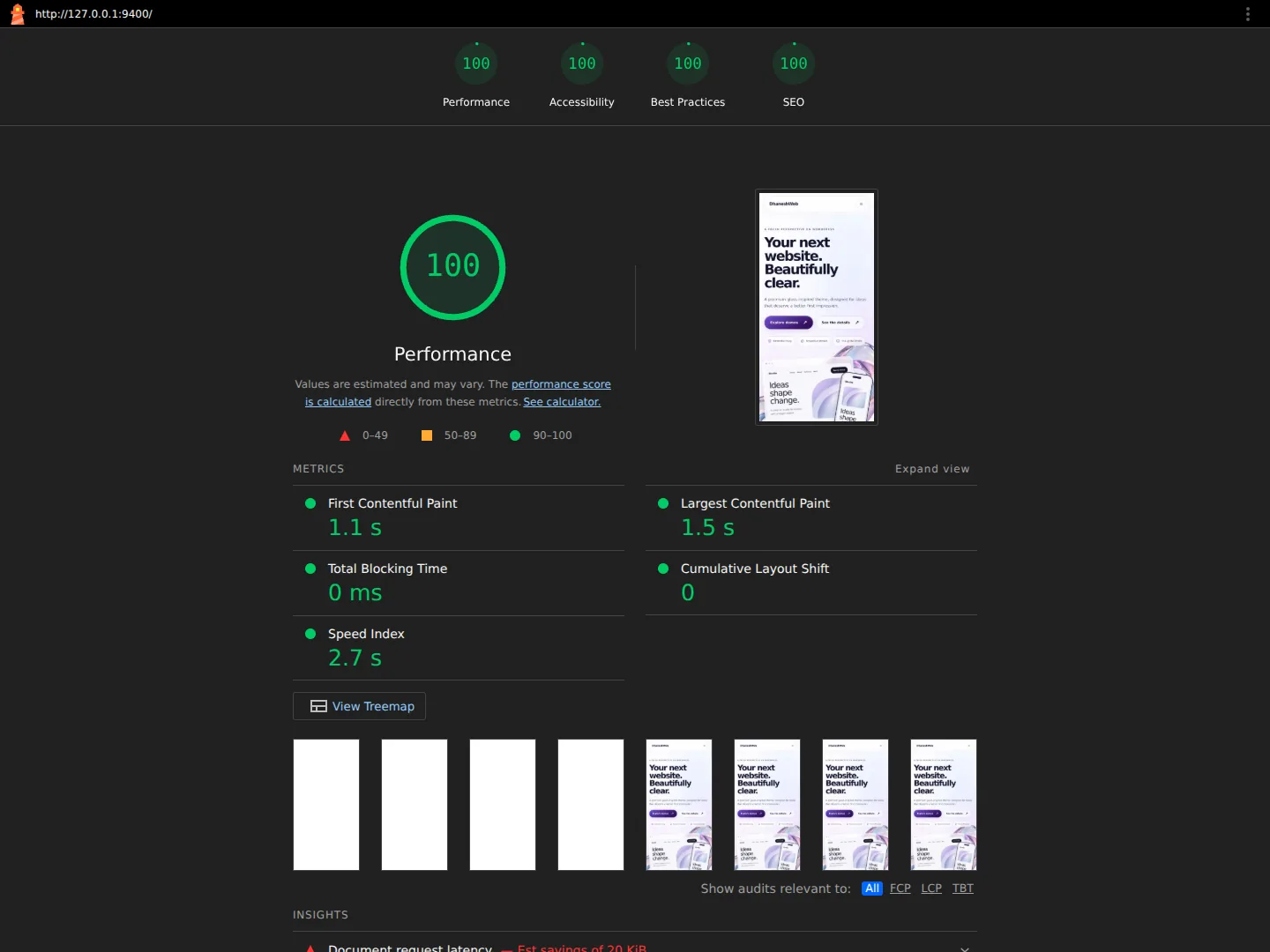
Task: Open the See calculator link
Action: click(x=562, y=402)
